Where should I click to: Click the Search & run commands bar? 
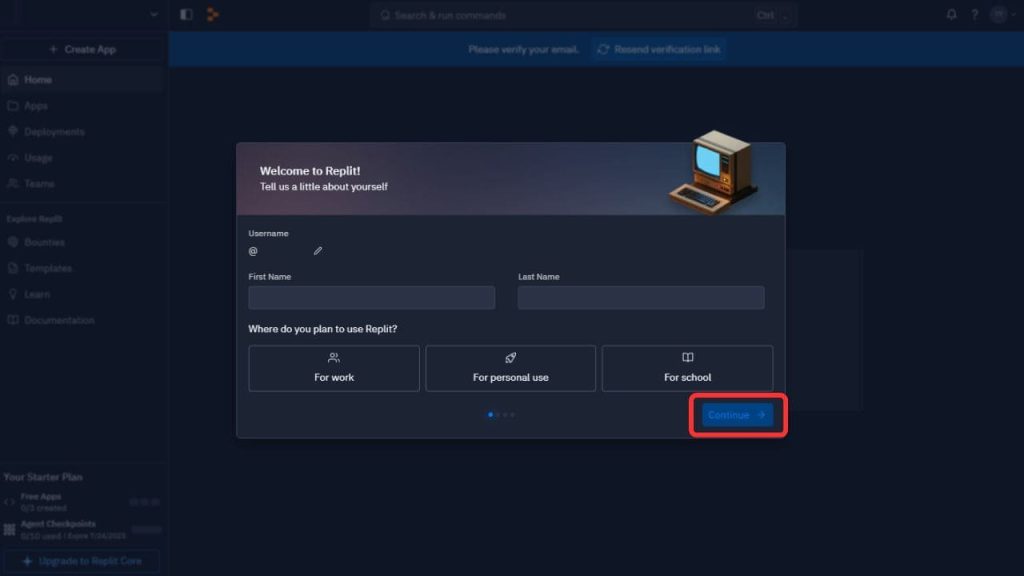pos(583,15)
